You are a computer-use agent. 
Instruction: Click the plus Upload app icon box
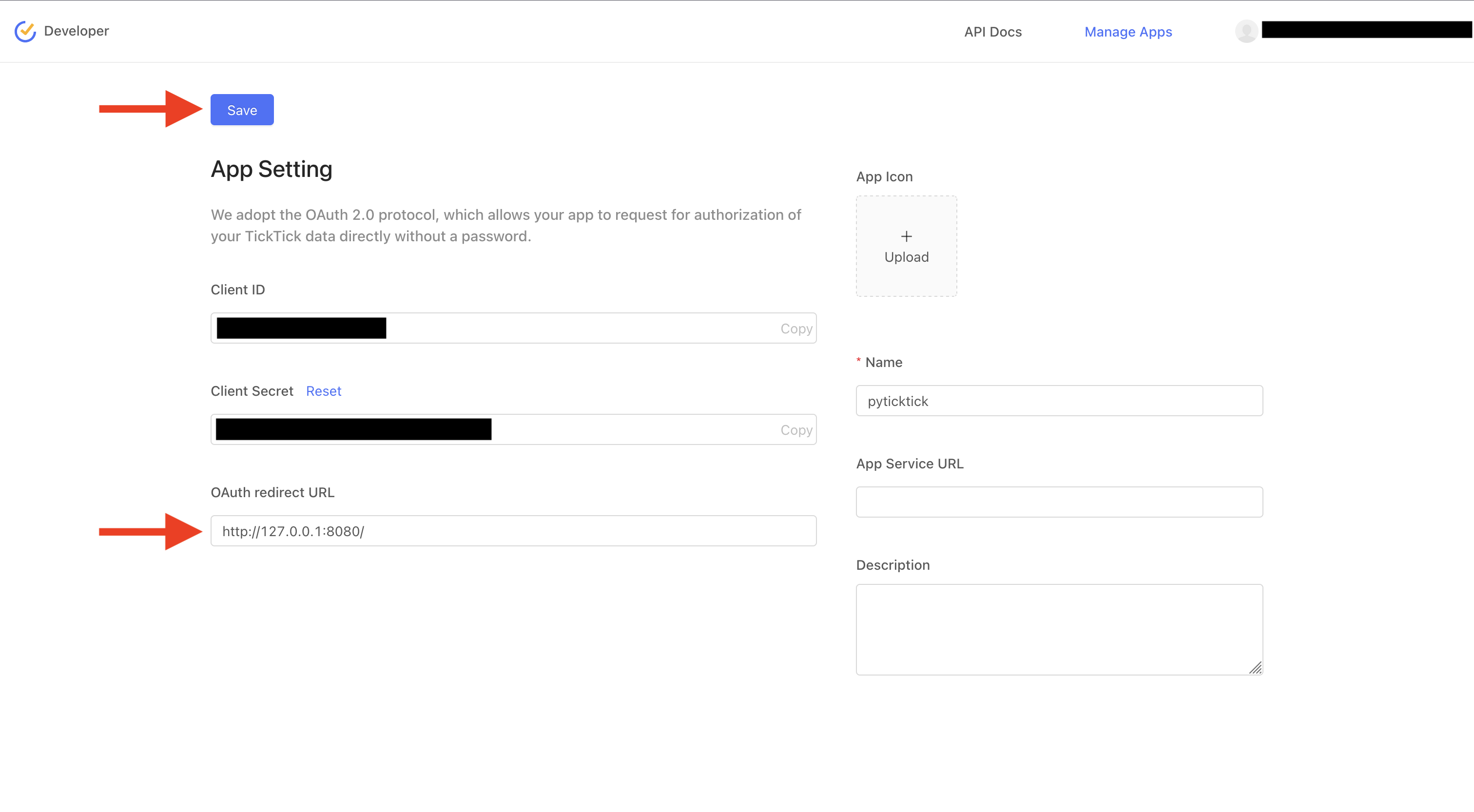click(x=906, y=246)
